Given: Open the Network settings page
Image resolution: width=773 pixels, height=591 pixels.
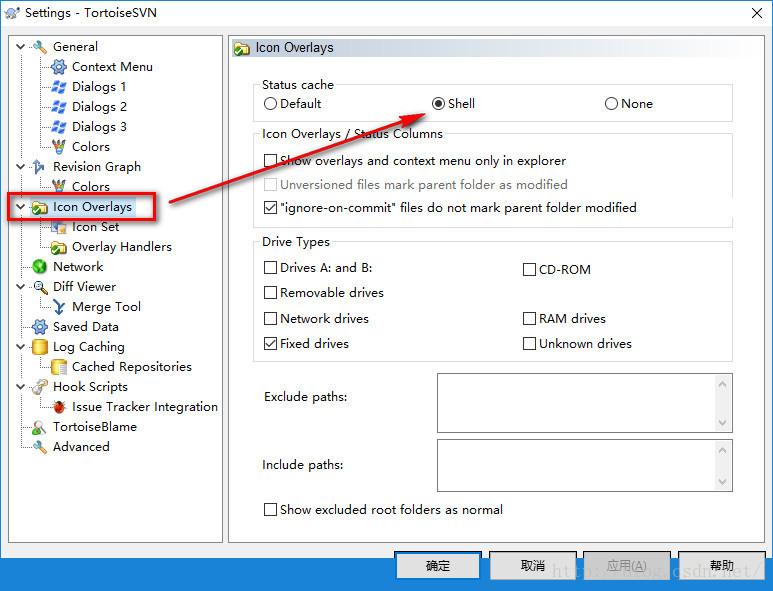Looking at the screenshot, I should [78, 267].
